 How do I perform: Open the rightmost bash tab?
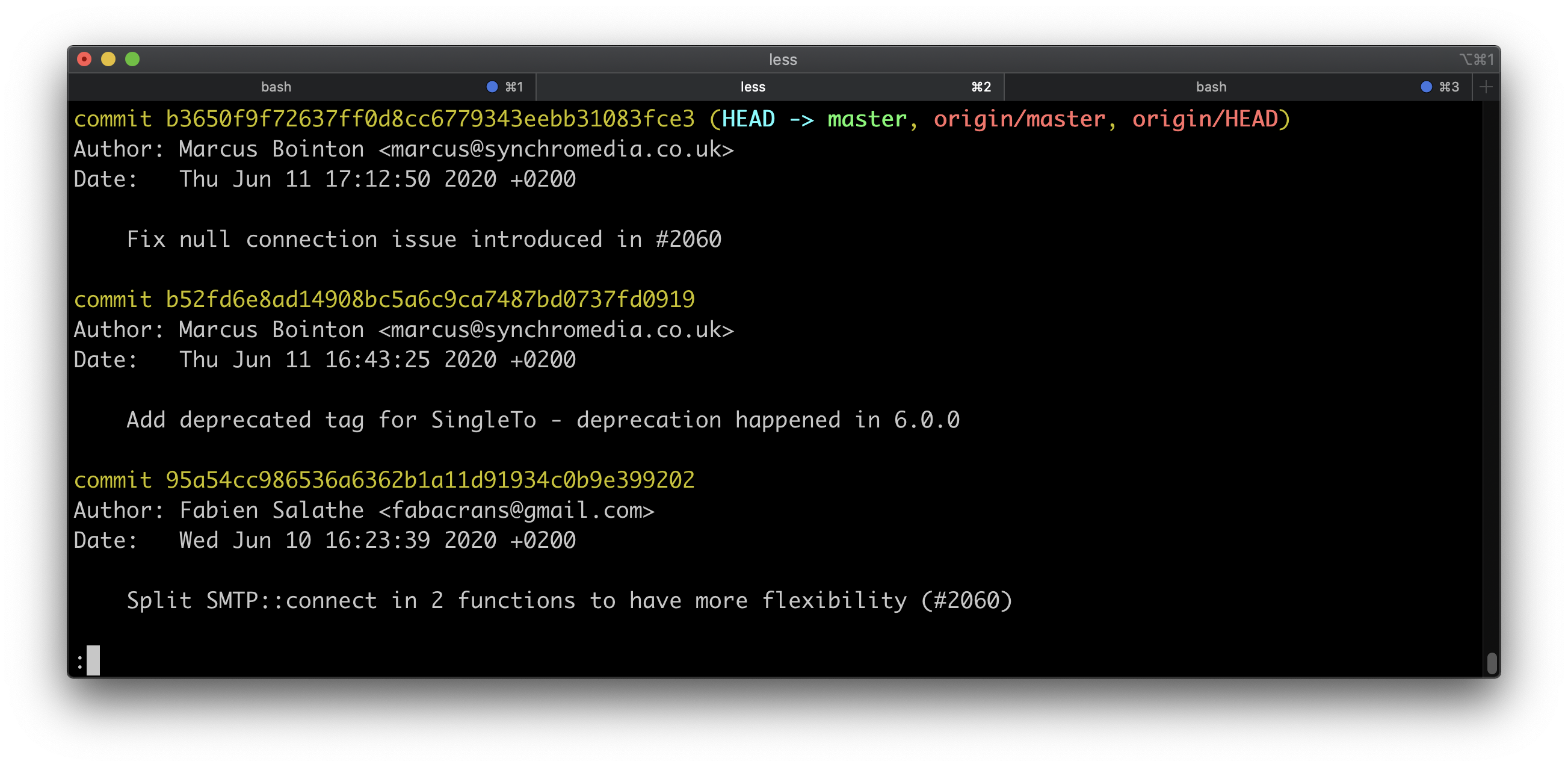(x=1211, y=87)
